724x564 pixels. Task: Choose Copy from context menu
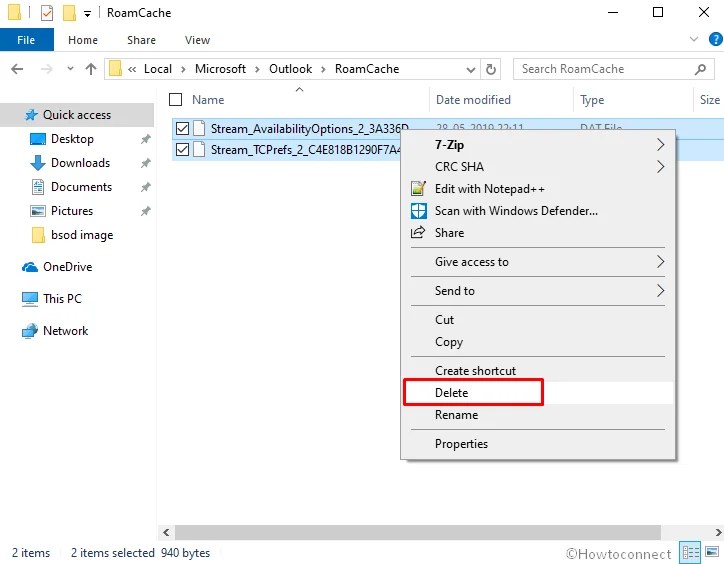pos(538,342)
